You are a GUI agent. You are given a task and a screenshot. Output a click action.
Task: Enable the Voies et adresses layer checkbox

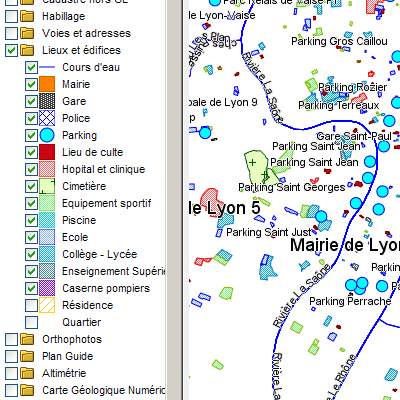click(12, 33)
